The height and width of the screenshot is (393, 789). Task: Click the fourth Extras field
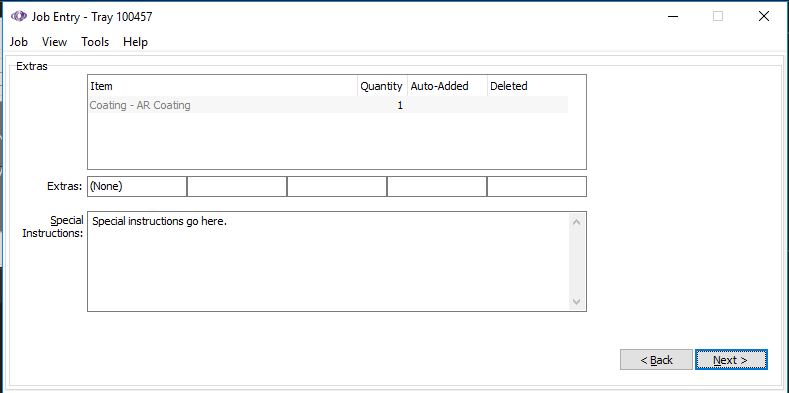tap(436, 186)
